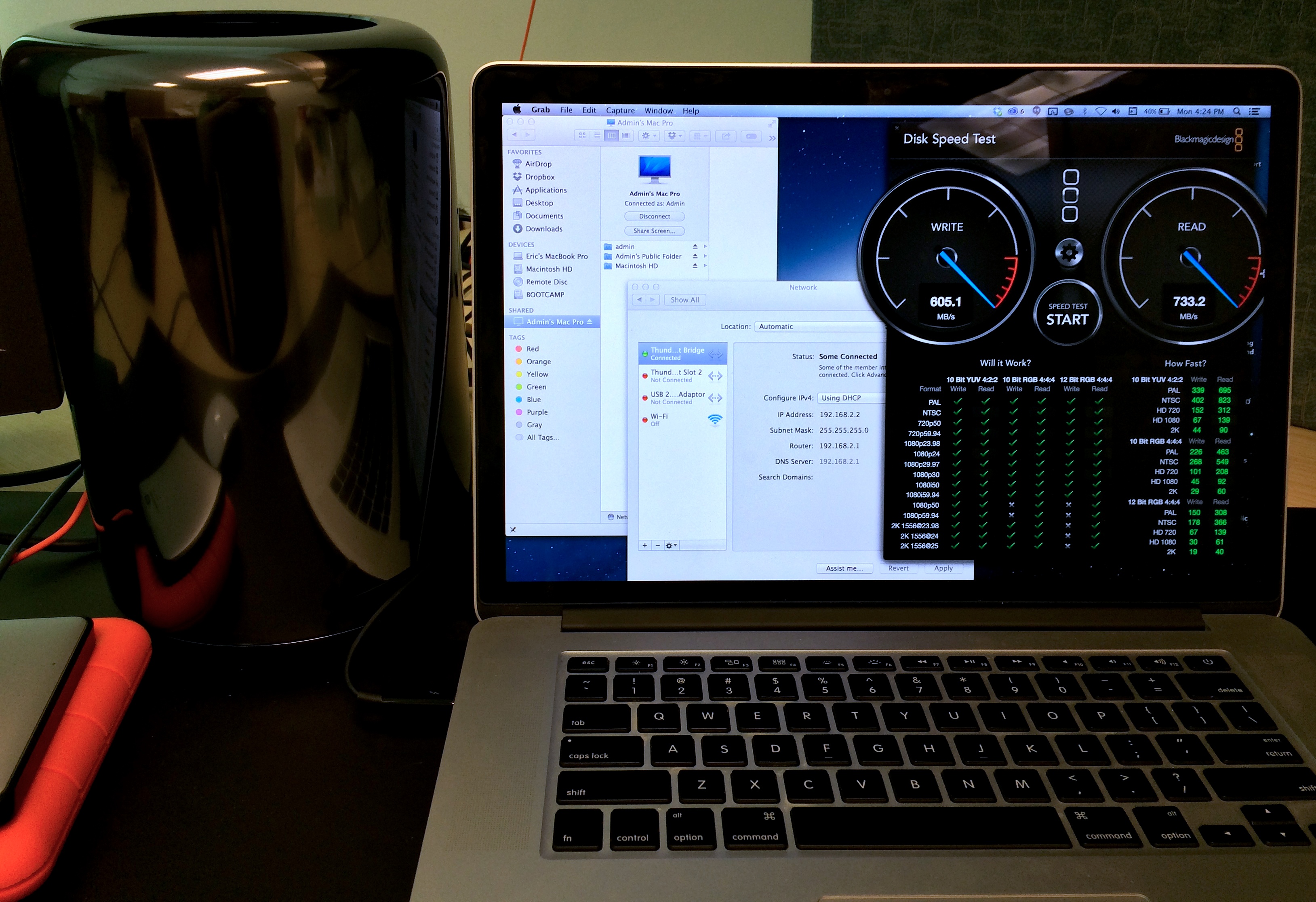Switch Finder to list view
Screen dimensions: 1316x902
click(597, 136)
